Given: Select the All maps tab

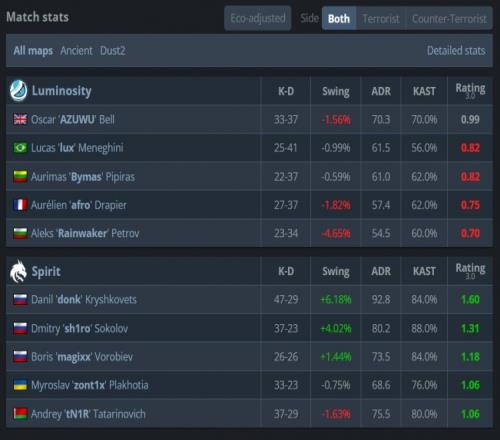Looking at the screenshot, I should 33,51.
